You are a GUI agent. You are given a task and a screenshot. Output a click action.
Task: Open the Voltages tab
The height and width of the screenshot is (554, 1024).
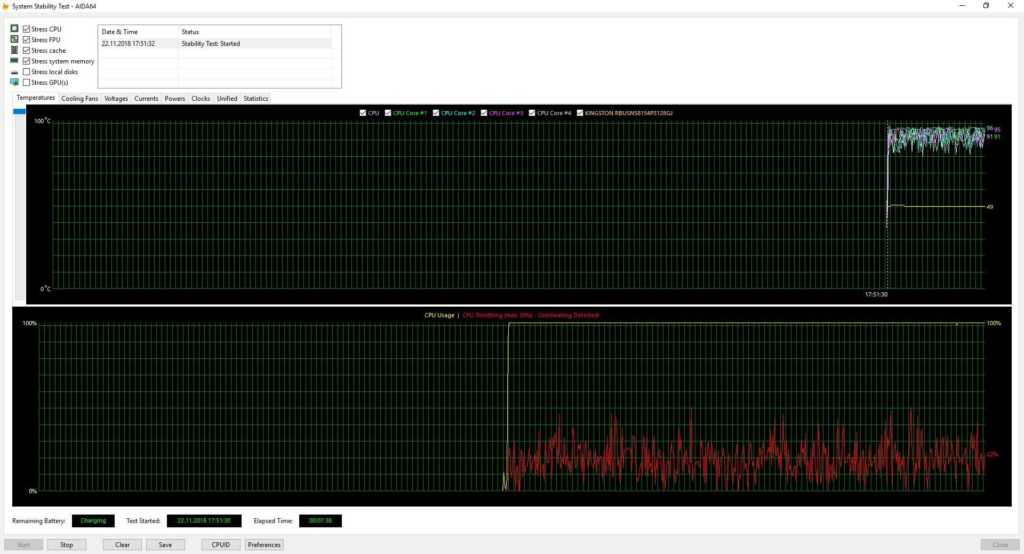[116, 99]
